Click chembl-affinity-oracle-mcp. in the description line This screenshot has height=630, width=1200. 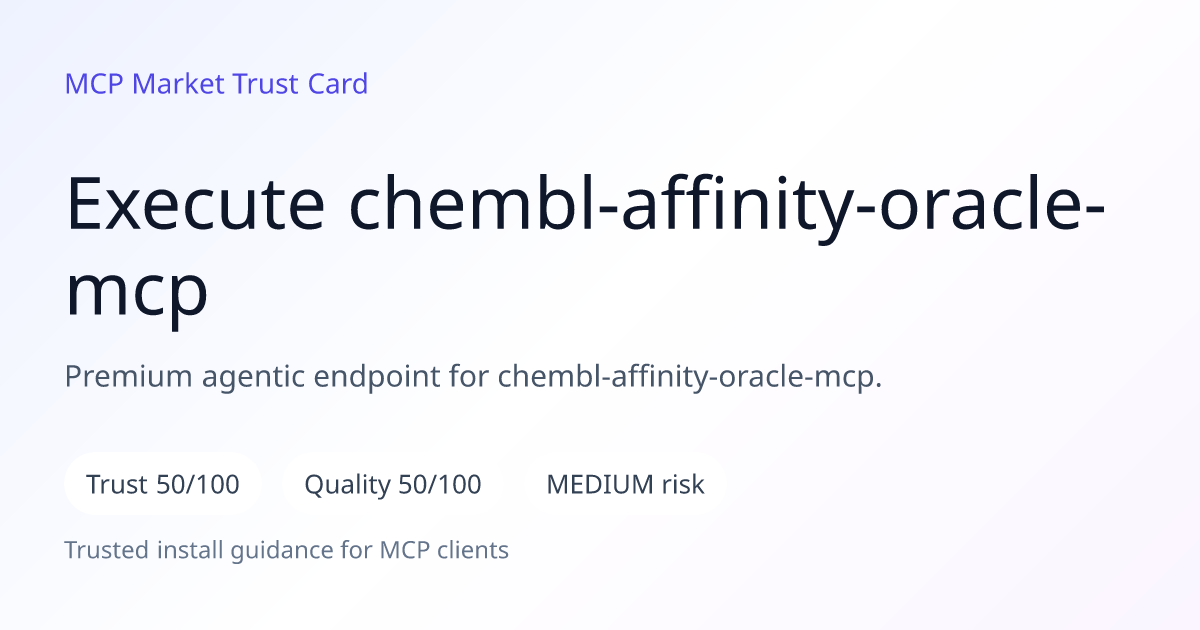pyautogui.click(x=690, y=378)
